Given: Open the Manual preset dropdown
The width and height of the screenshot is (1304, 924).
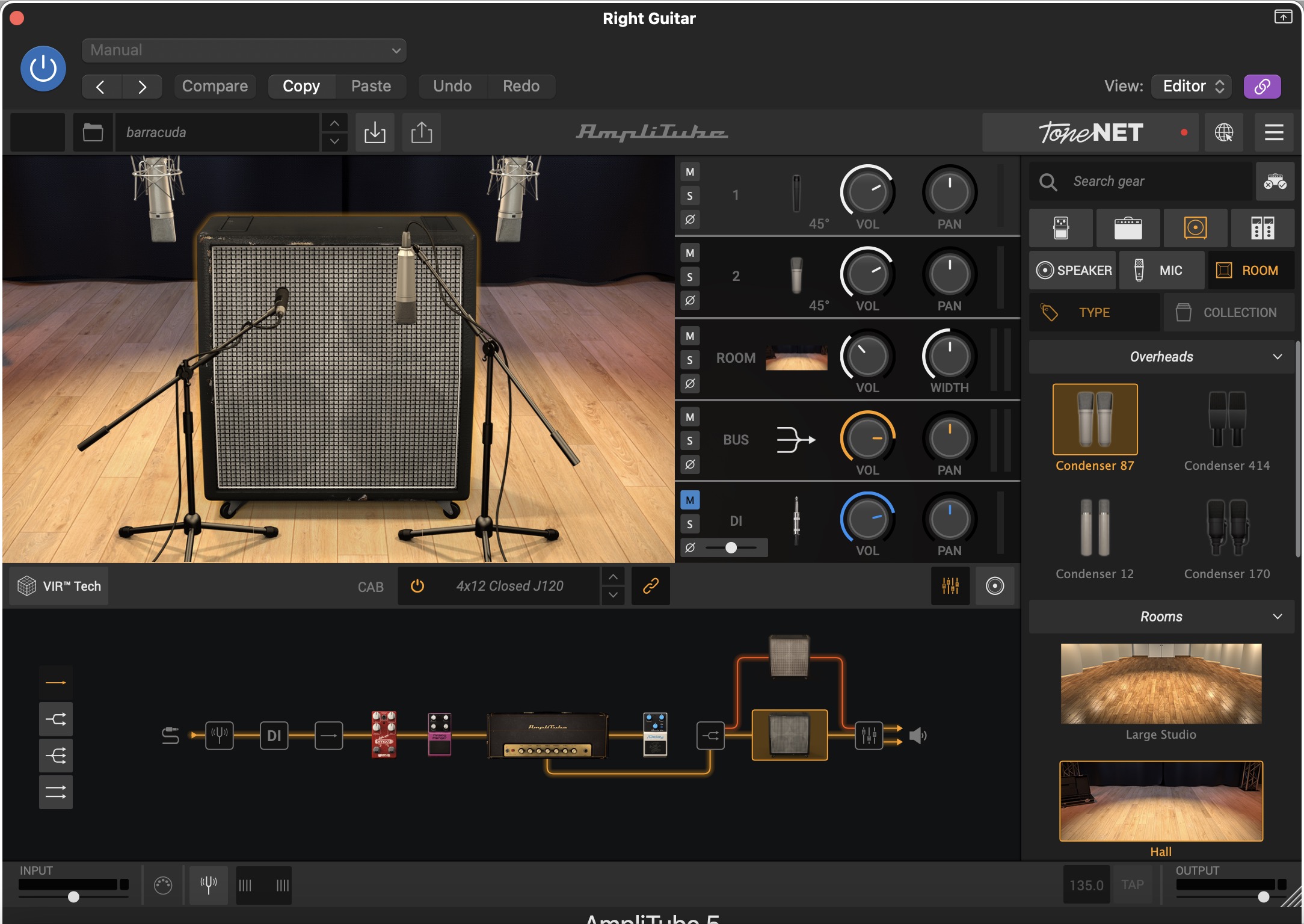Looking at the screenshot, I should 244,51.
